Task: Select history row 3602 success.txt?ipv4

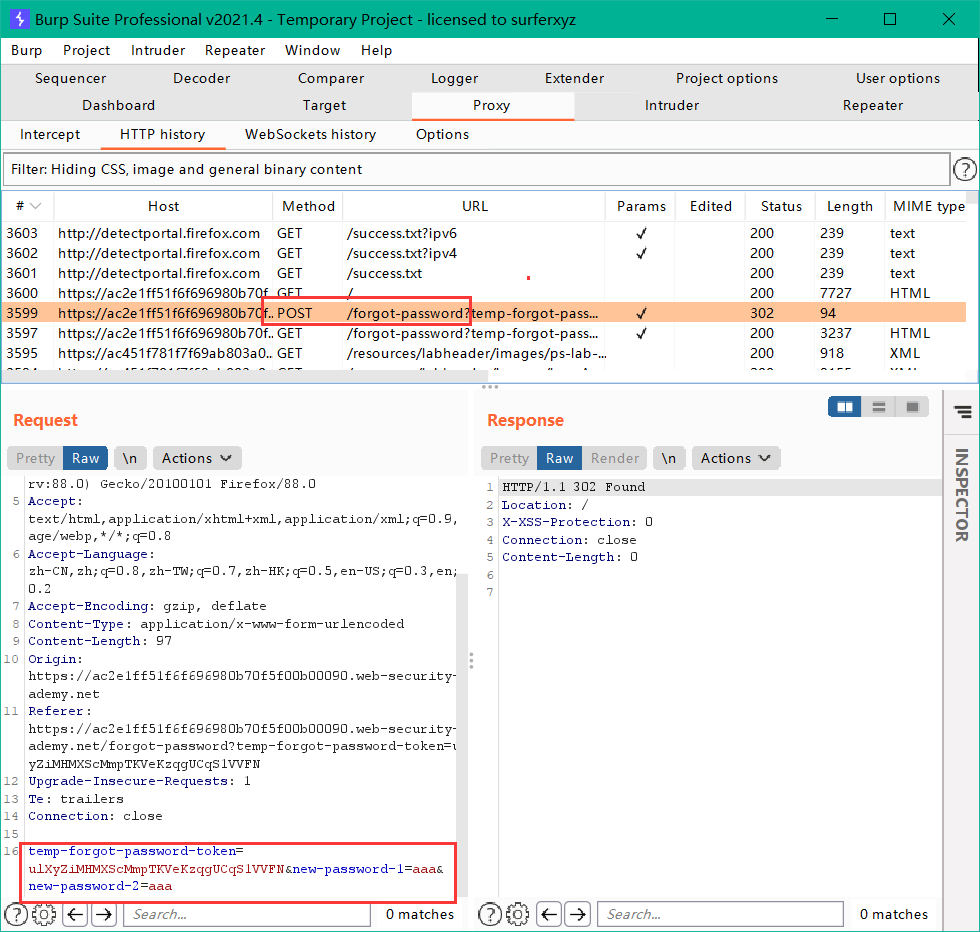Action: [x=484, y=253]
